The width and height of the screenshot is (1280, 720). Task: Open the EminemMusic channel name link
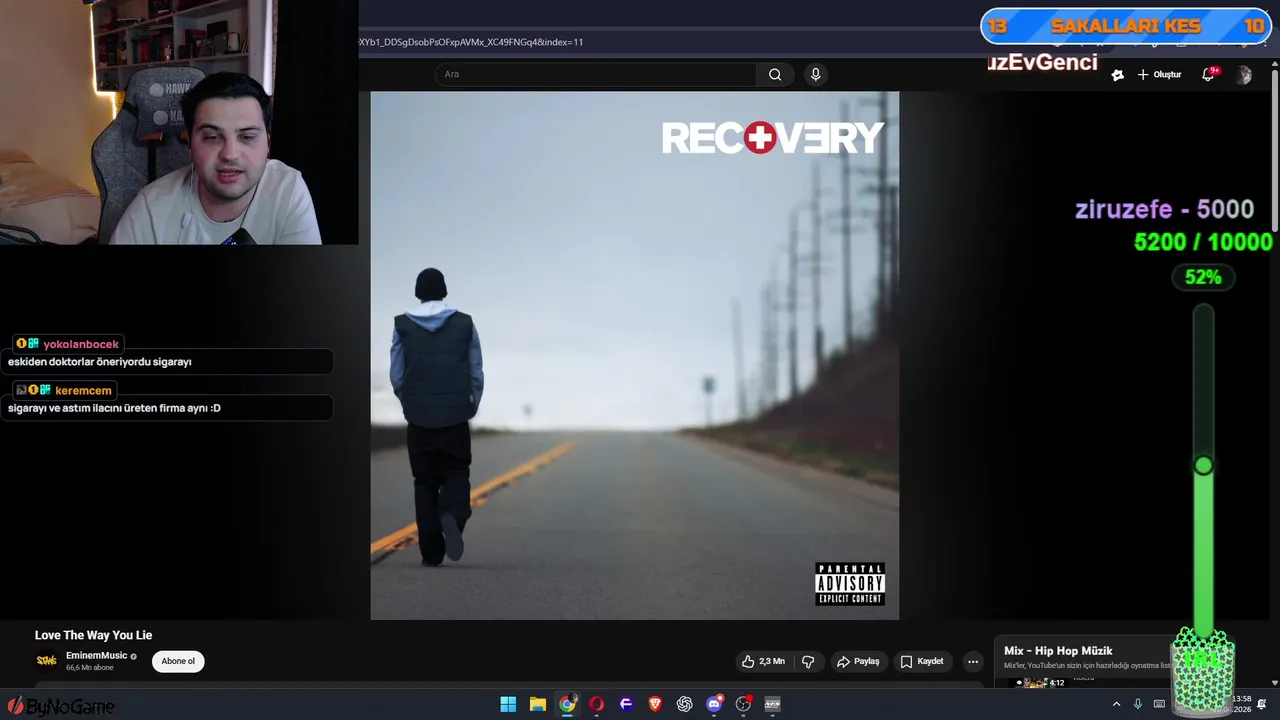point(97,655)
